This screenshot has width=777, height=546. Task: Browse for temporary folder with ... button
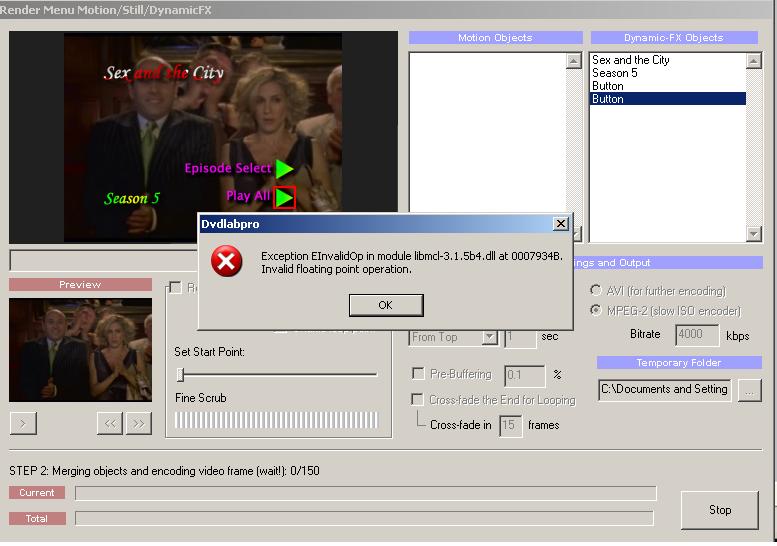(750, 391)
